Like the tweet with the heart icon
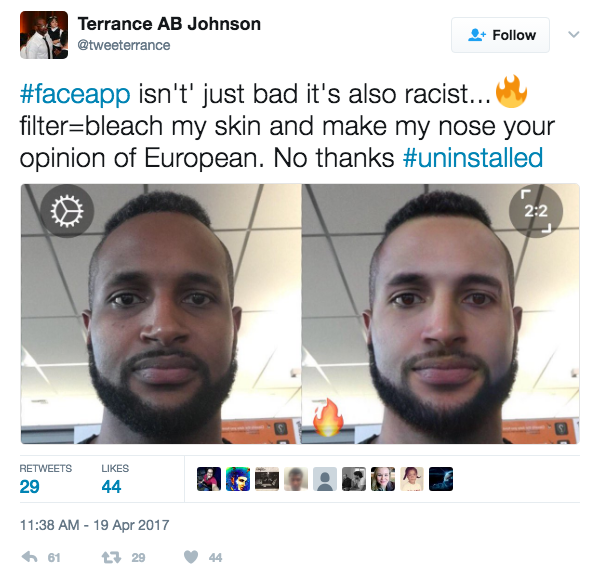This screenshot has height=569, width=604. tap(191, 557)
